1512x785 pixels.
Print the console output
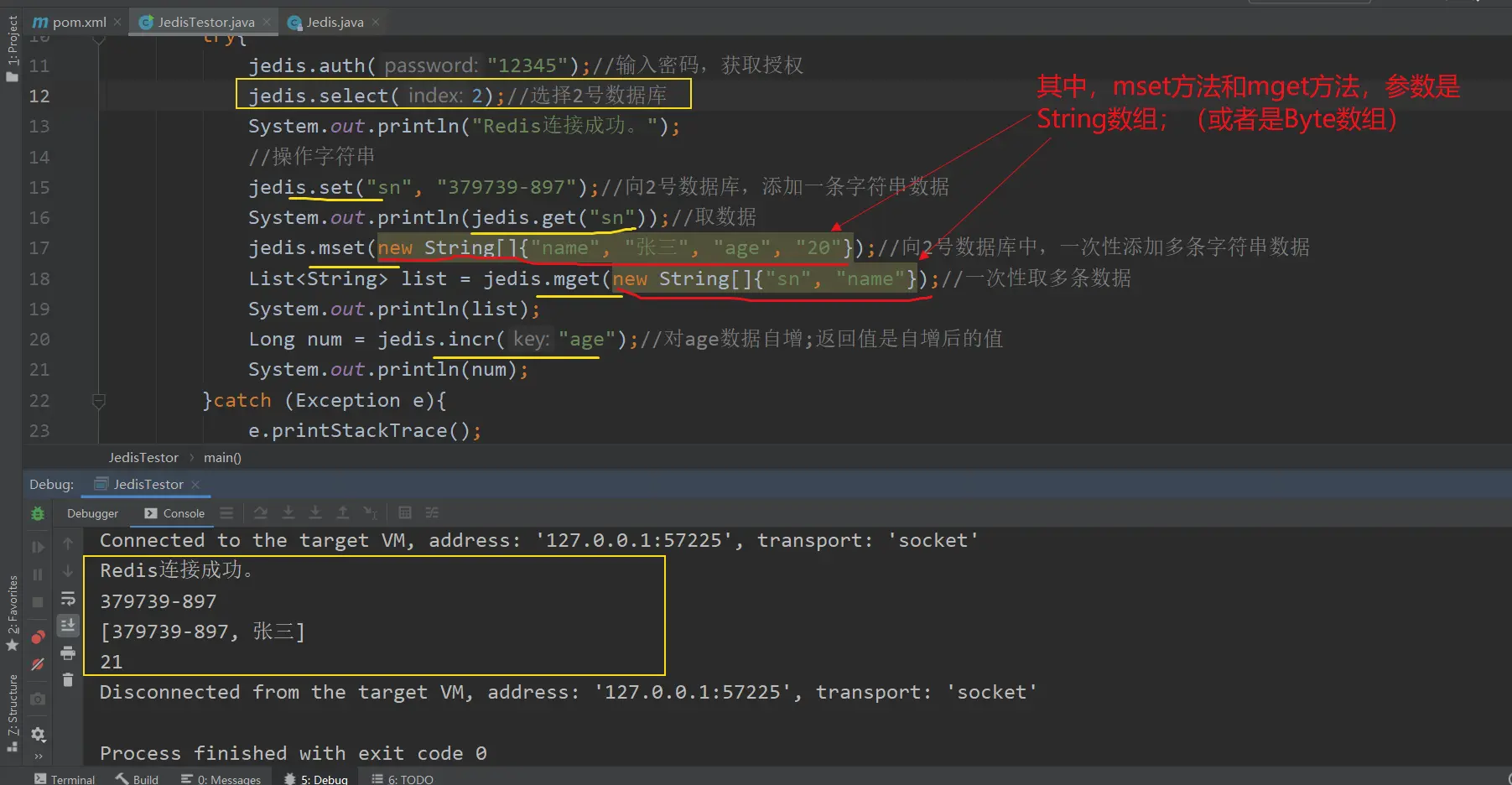(68, 652)
